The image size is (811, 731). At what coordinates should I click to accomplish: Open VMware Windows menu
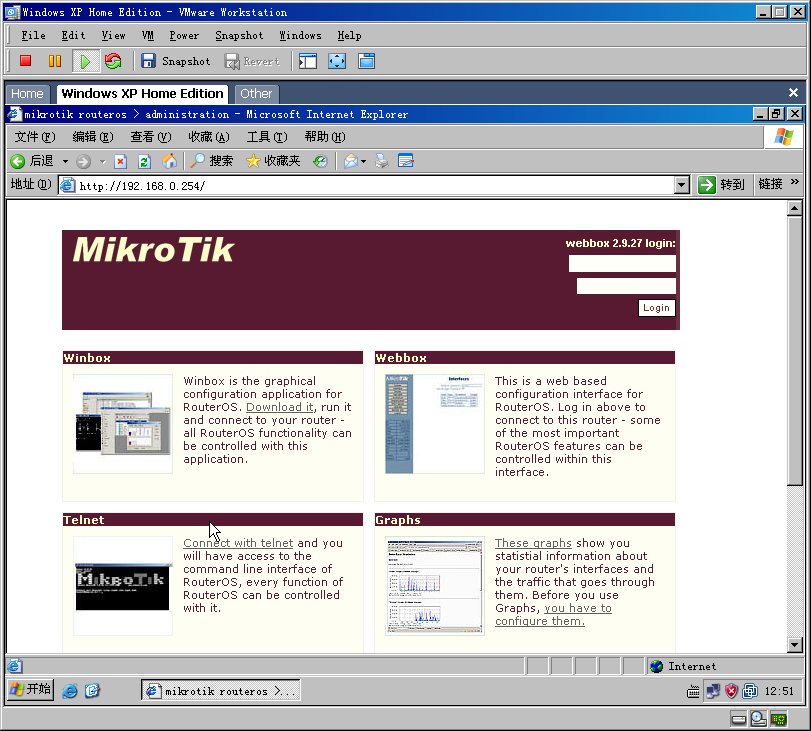301,35
